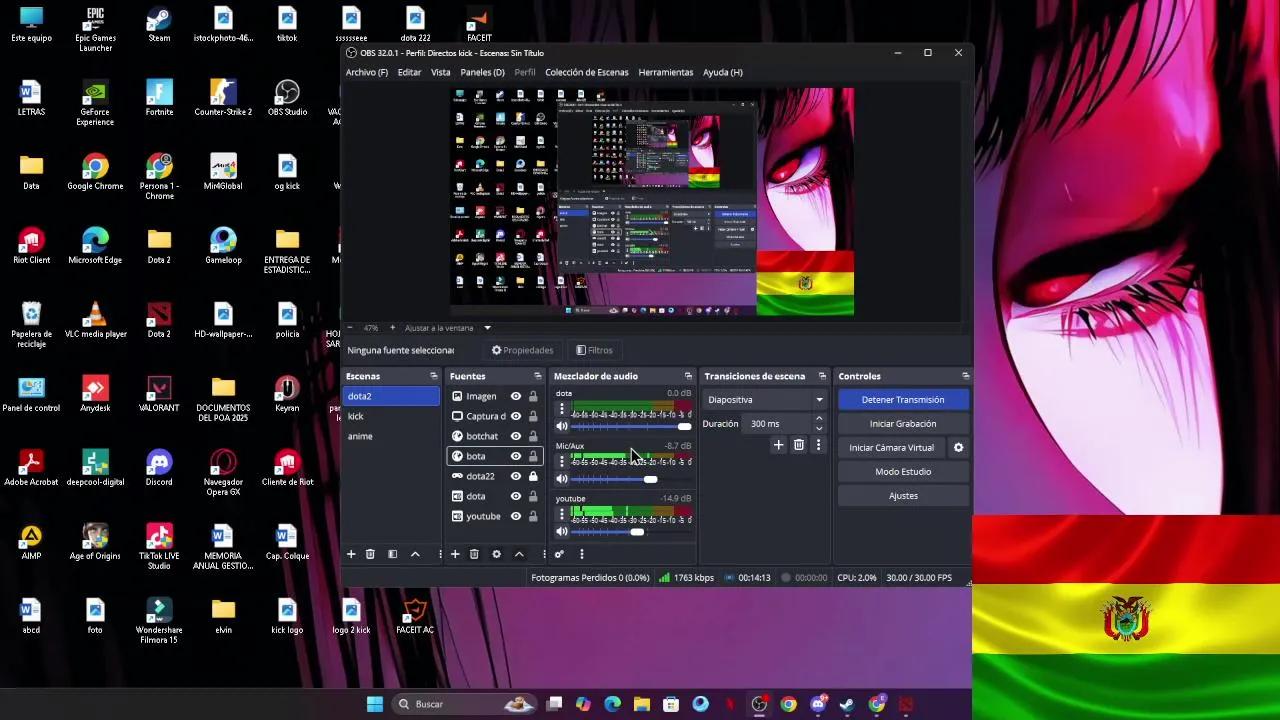Image resolution: width=1280 pixels, height=720 pixels.
Task: Increase Duración with the up stepper arrow
Action: (818, 418)
